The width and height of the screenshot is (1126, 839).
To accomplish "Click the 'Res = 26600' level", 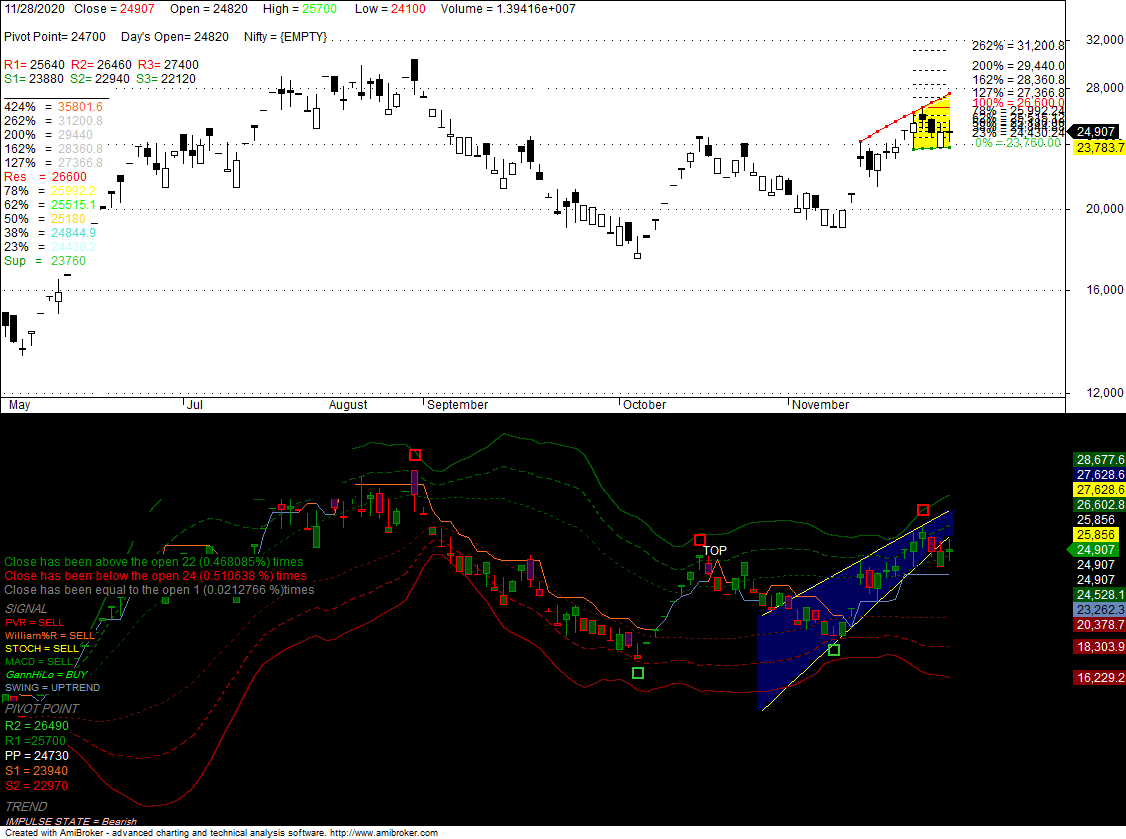I will click(45, 177).
